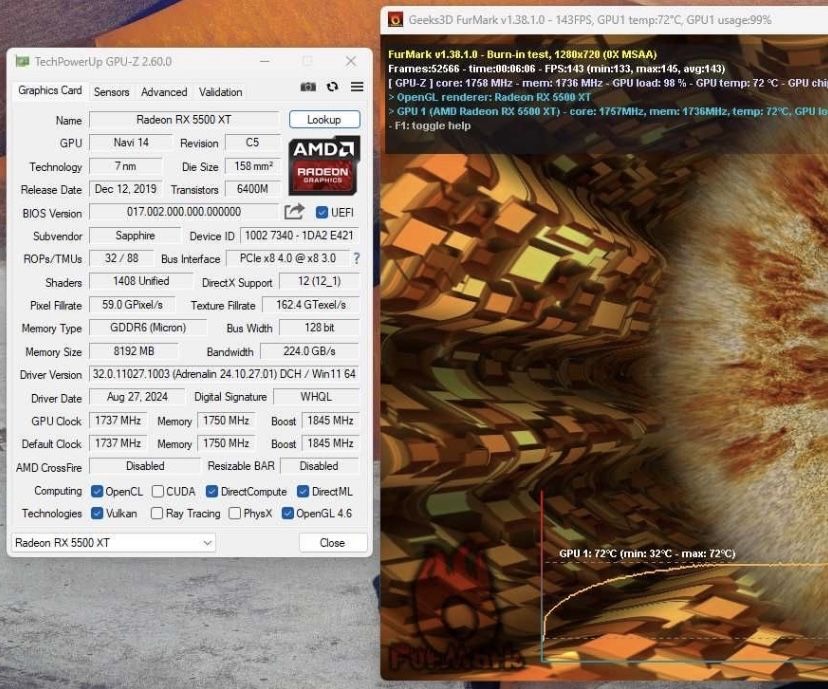Screen dimensions: 828x689
Task: Click the GPU-Z screenshot camera icon
Action: pyautogui.click(x=308, y=87)
